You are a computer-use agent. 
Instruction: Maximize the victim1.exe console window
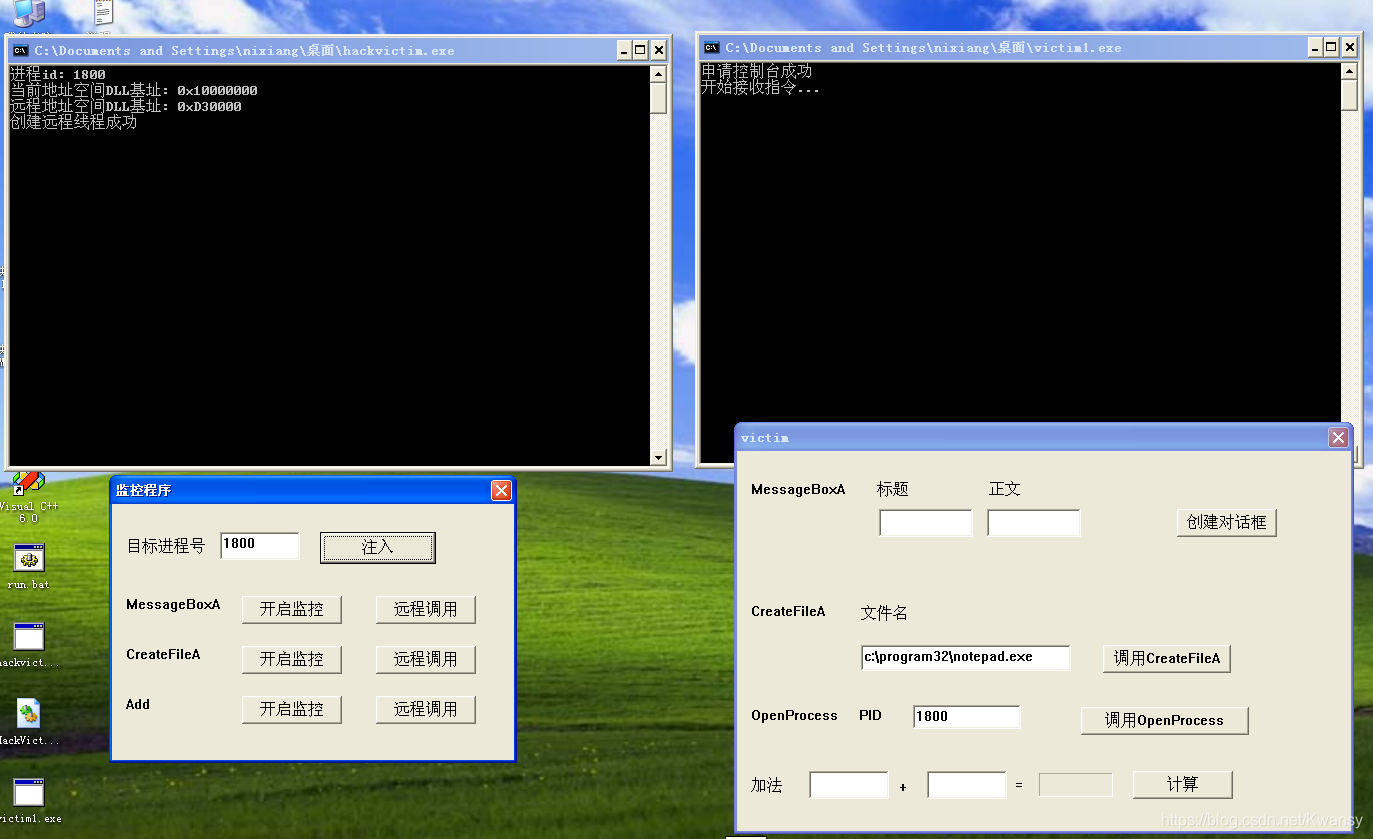(x=1331, y=47)
